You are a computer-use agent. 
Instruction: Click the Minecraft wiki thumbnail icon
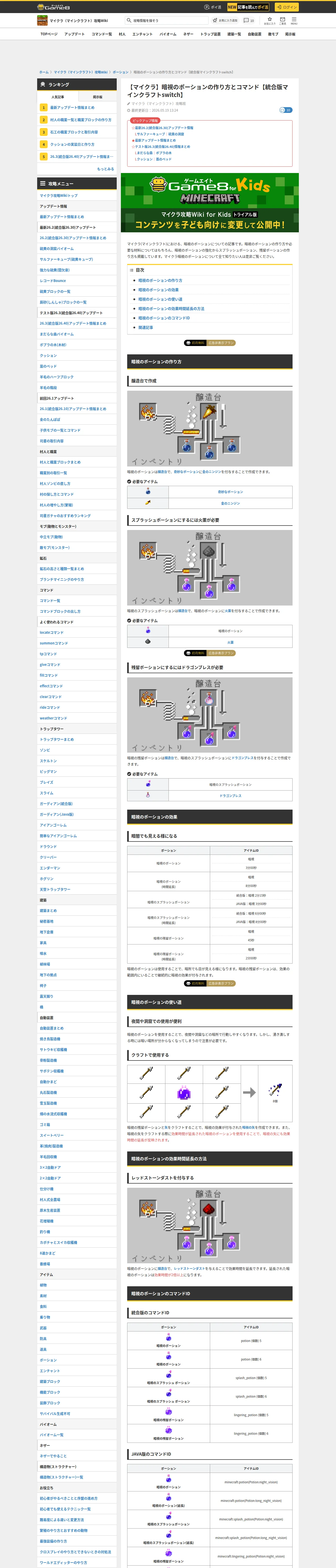42,21
